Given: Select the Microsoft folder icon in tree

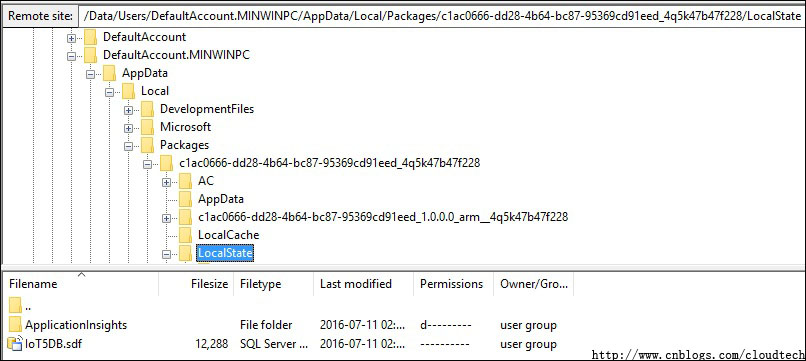Looking at the screenshot, I should coord(147,127).
